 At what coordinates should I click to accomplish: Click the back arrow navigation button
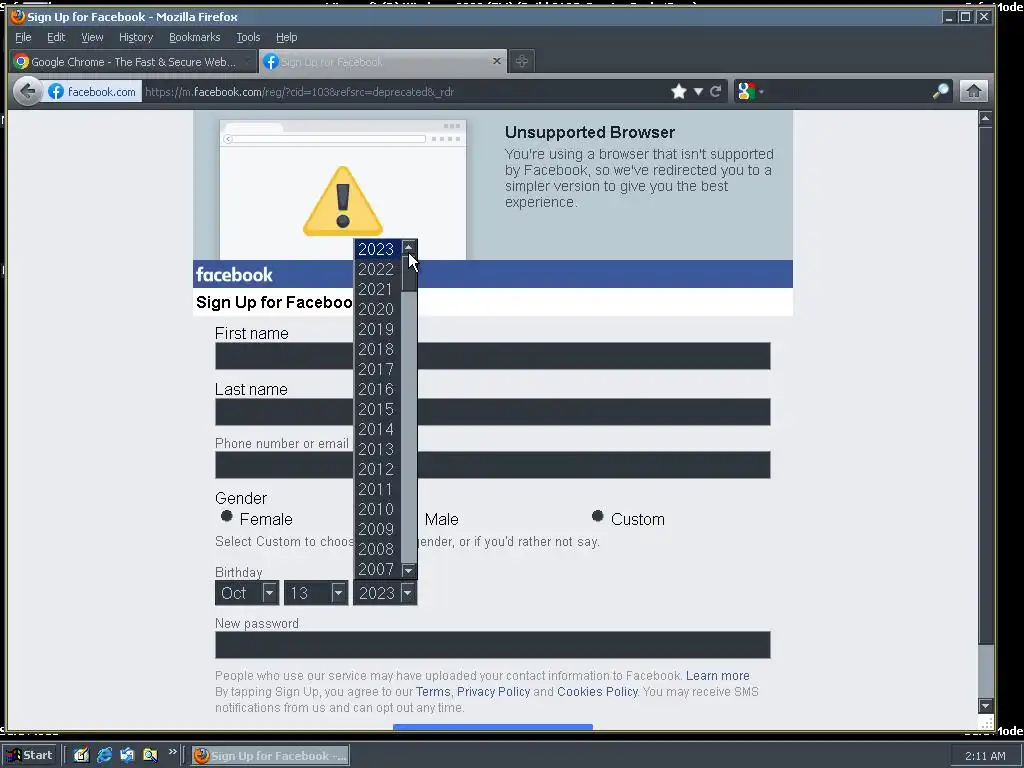click(27, 91)
